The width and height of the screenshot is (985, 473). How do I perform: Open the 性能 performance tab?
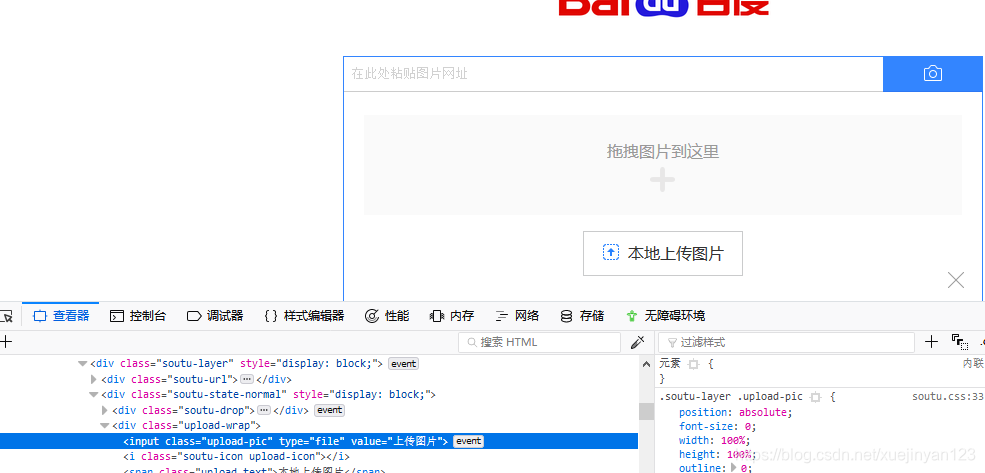pos(387,316)
